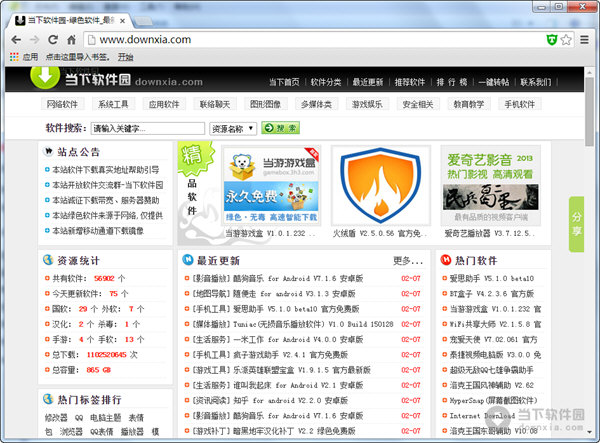Image resolution: width=600 pixels, height=443 pixels.
Task: Select the 联络聊天 category button
Action: coord(215,104)
